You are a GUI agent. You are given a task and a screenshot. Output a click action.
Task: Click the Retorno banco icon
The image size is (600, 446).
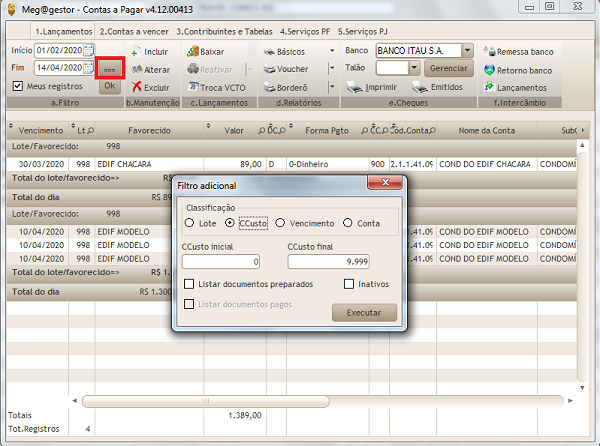[489, 70]
